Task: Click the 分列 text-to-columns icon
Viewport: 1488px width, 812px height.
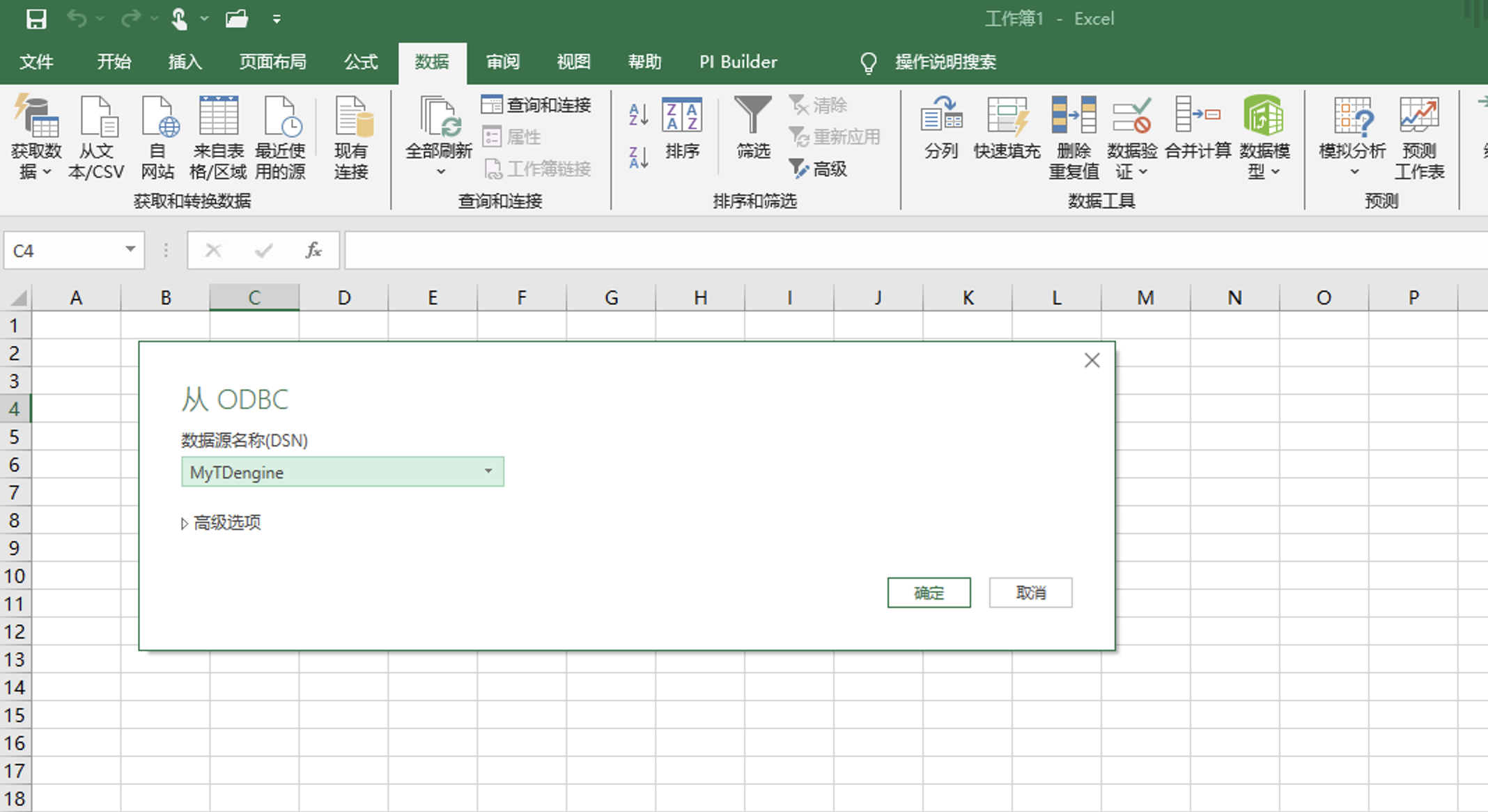Action: click(x=941, y=132)
